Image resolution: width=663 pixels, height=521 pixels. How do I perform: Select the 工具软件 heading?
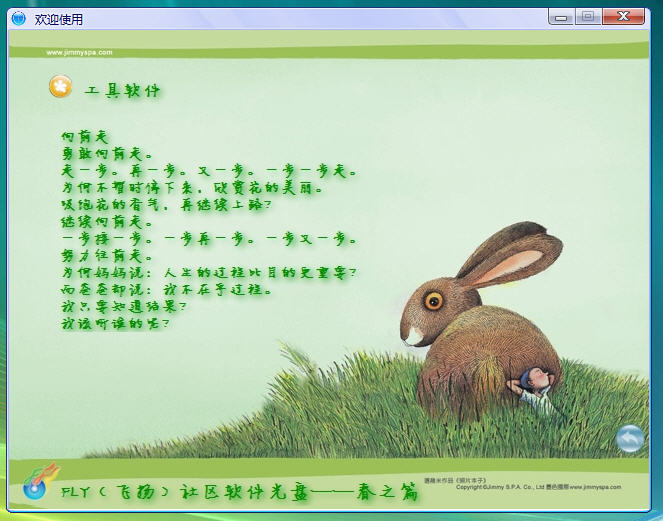(123, 90)
